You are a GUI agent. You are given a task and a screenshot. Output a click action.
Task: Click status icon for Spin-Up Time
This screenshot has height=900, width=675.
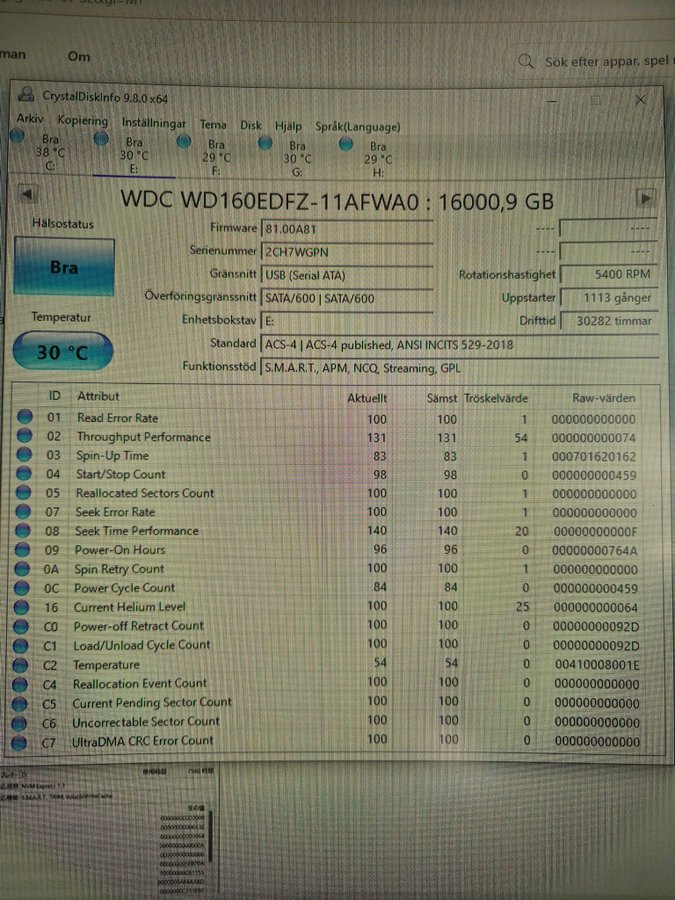[24, 455]
